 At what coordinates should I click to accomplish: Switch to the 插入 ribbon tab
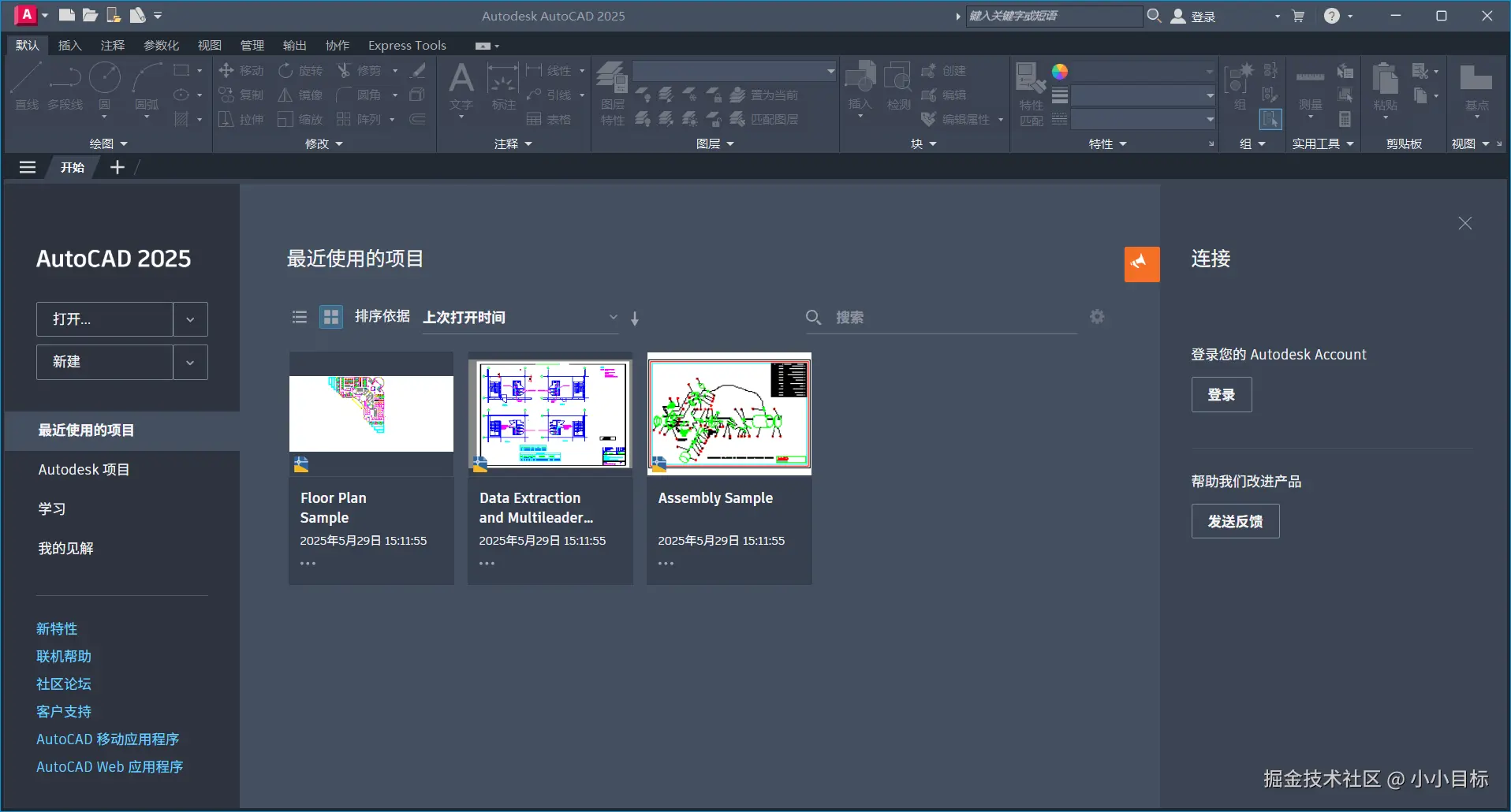(70, 45)
